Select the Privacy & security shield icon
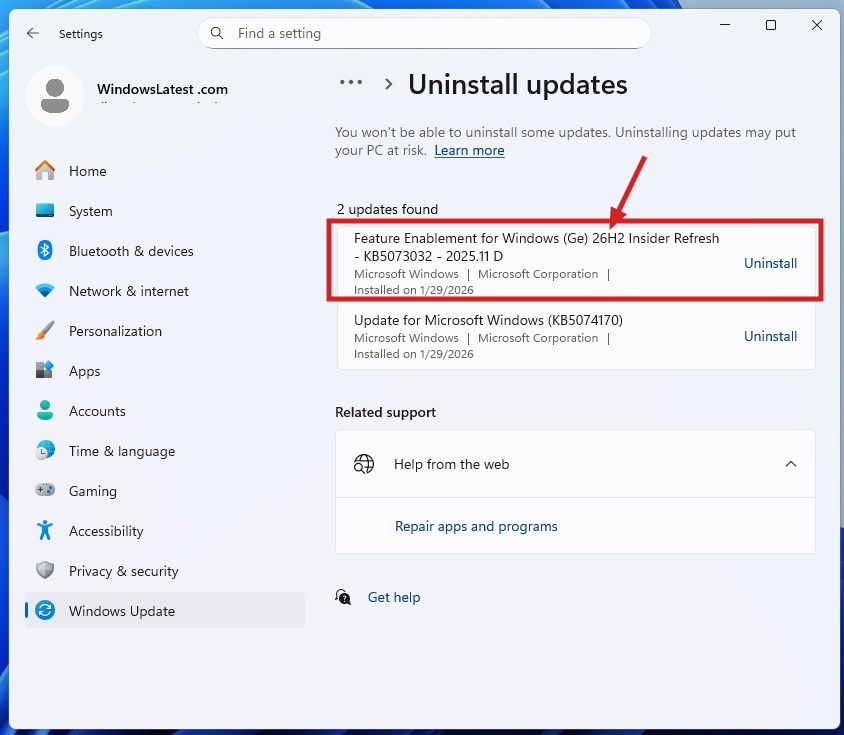Screen dimensions: 844x735 pyautogui.click(x=45, y=571)
